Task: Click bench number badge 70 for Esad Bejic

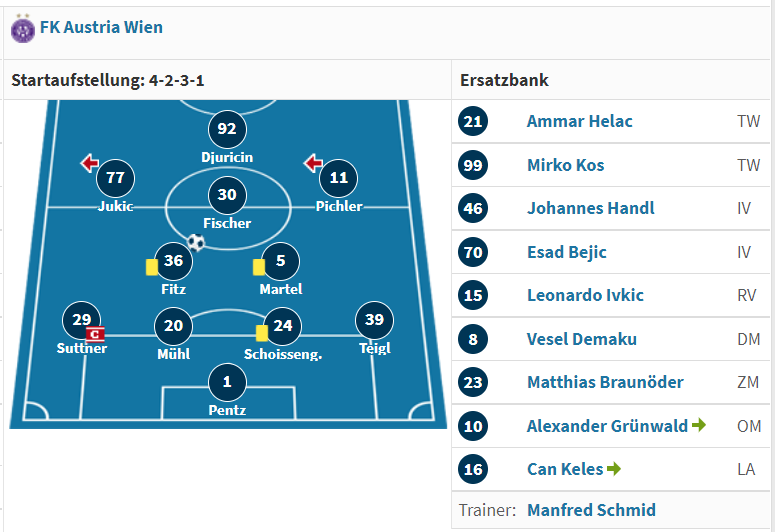Action: [473, 252]
